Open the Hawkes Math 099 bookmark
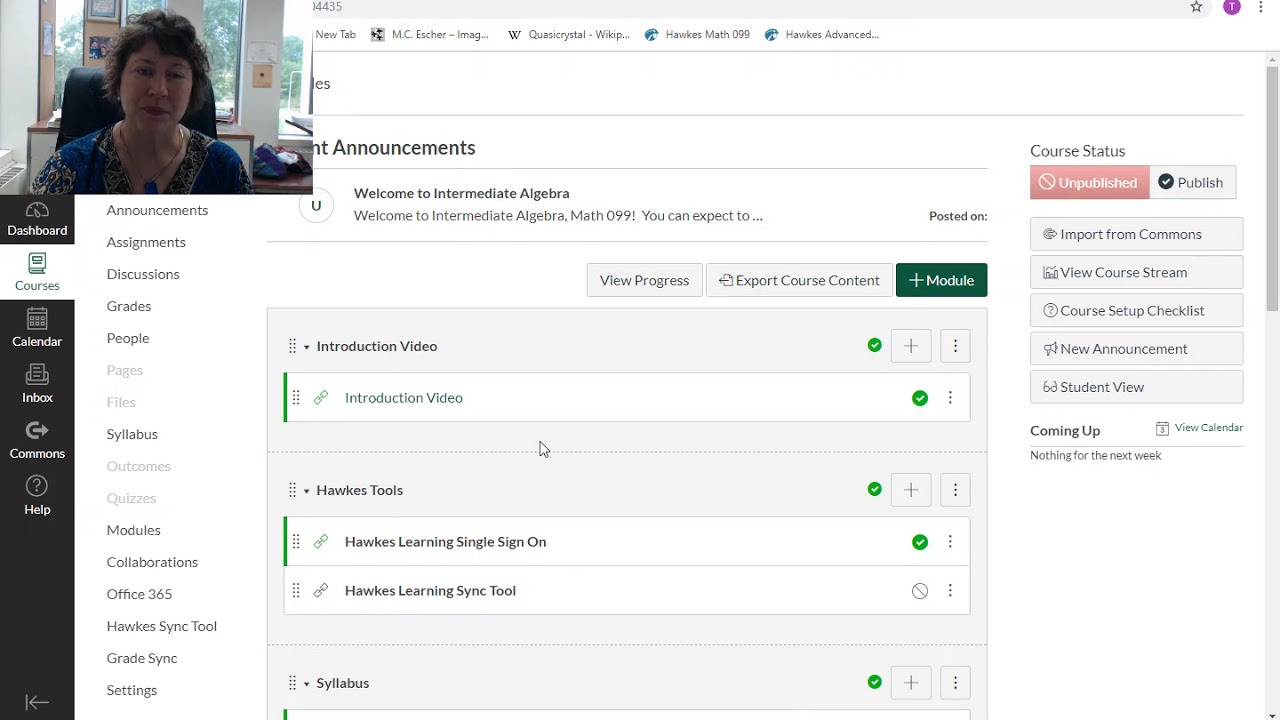1280x720 pixels. point(697,34)
